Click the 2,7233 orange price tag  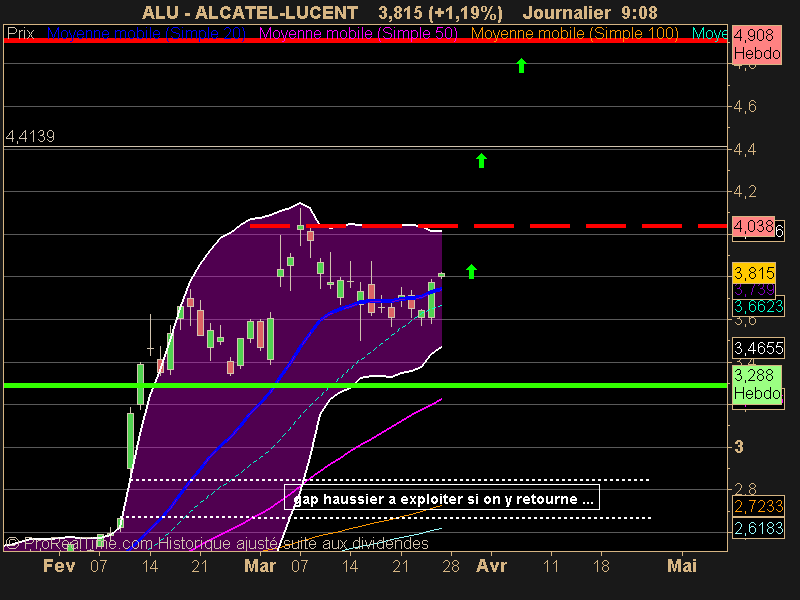pos(758,506)
